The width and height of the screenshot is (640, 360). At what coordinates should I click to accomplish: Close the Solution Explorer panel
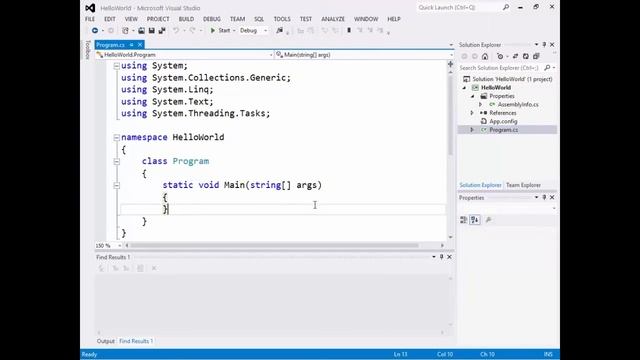point(552,44)
